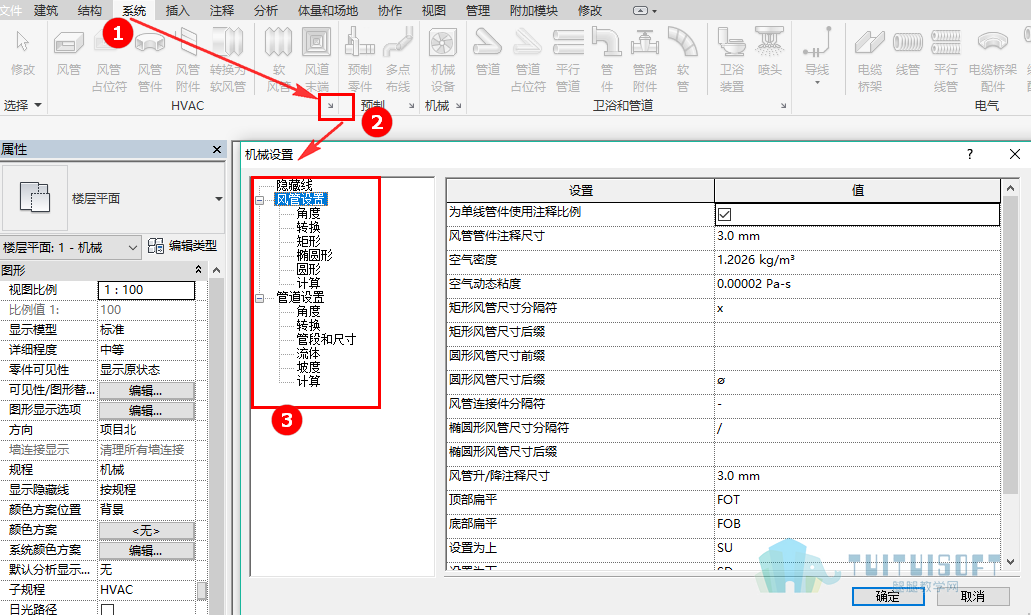This screenshot has width=1031, height=615.
Task: Select 坡度 under 管道设置
Action: 308,367
